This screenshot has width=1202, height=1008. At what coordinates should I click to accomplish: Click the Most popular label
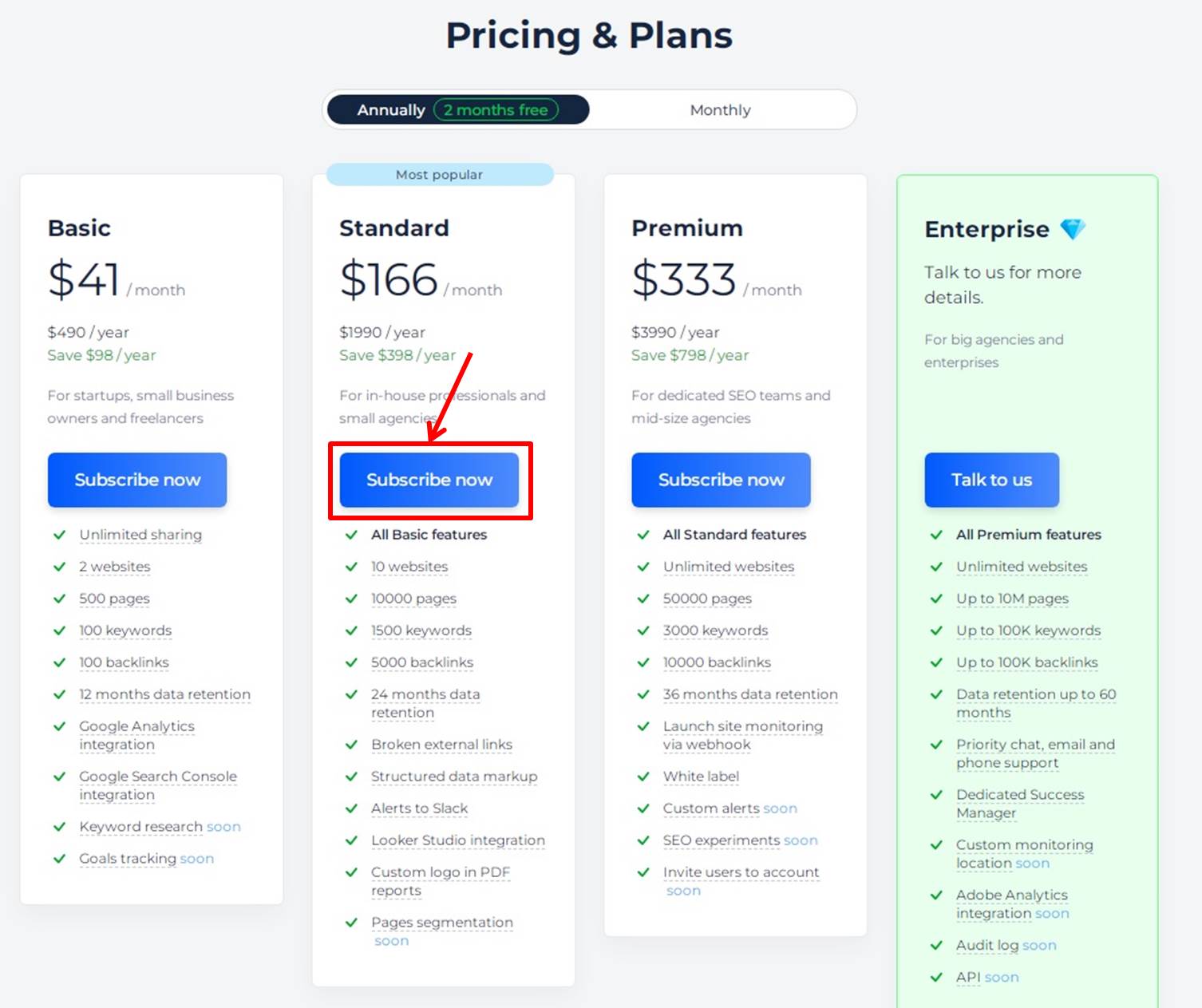440,175
